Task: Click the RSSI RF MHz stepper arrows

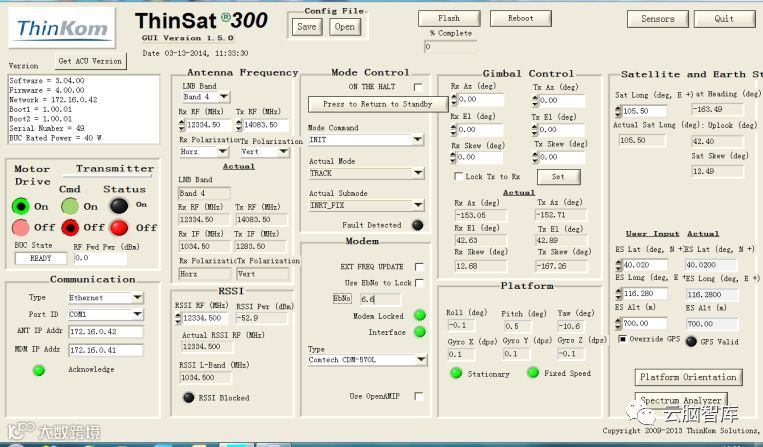Action: [x=178, y=318]
